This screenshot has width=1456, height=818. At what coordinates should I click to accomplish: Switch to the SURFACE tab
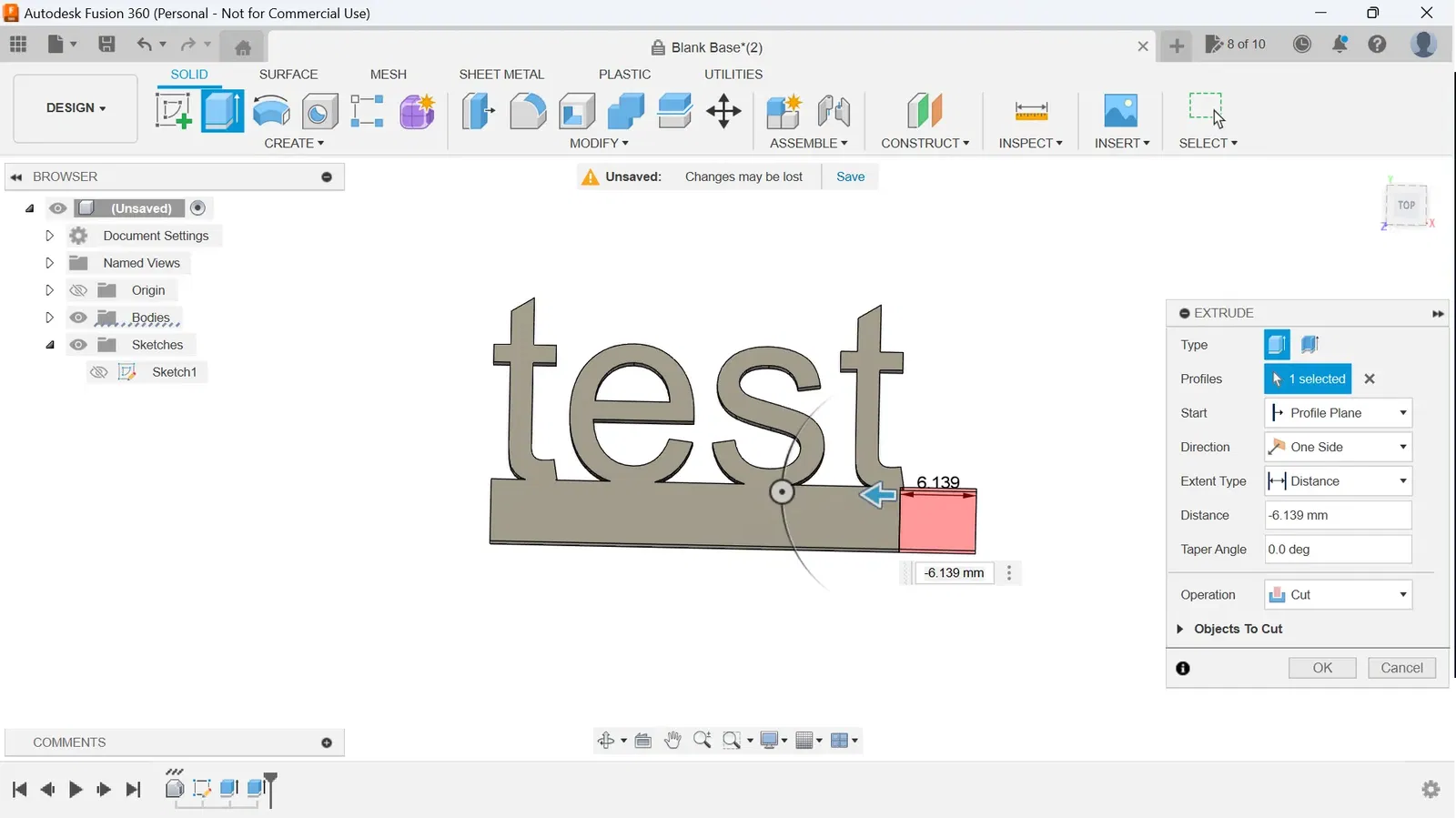pyautogui.click(x=288, y=75)
